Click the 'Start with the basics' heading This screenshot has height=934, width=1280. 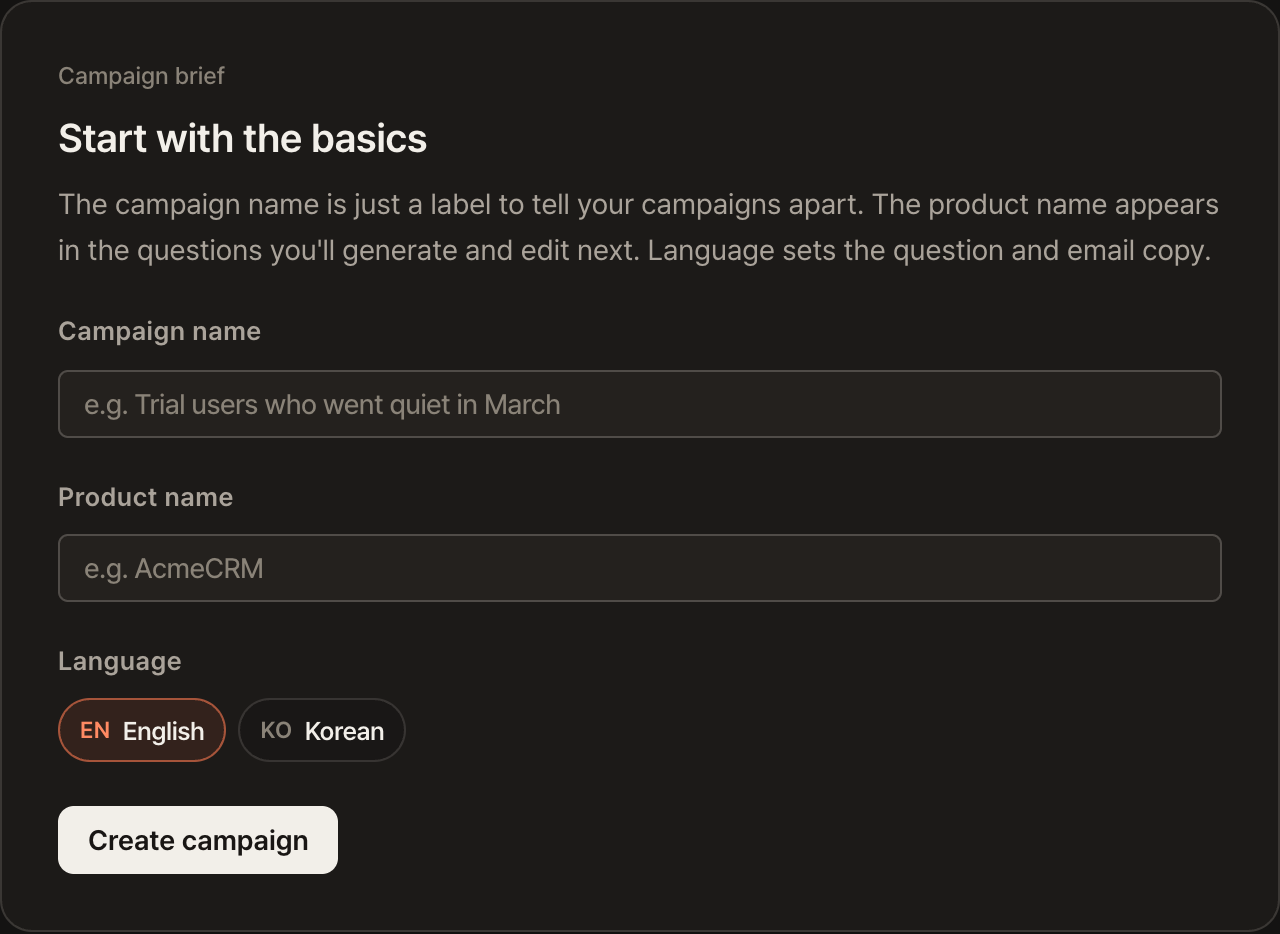[x=243, y=138]
